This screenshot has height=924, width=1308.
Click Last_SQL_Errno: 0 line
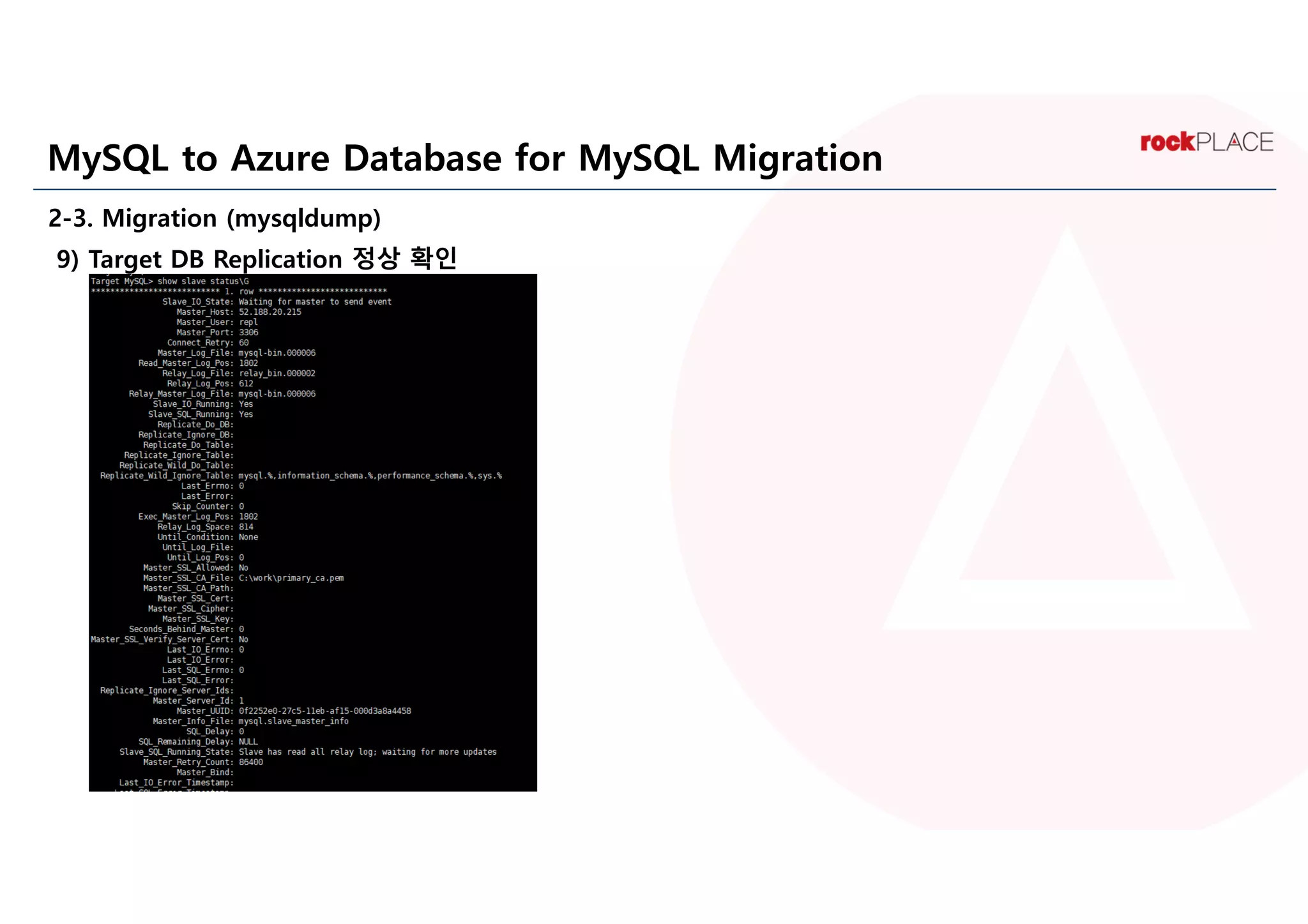(x=203, y=669)
